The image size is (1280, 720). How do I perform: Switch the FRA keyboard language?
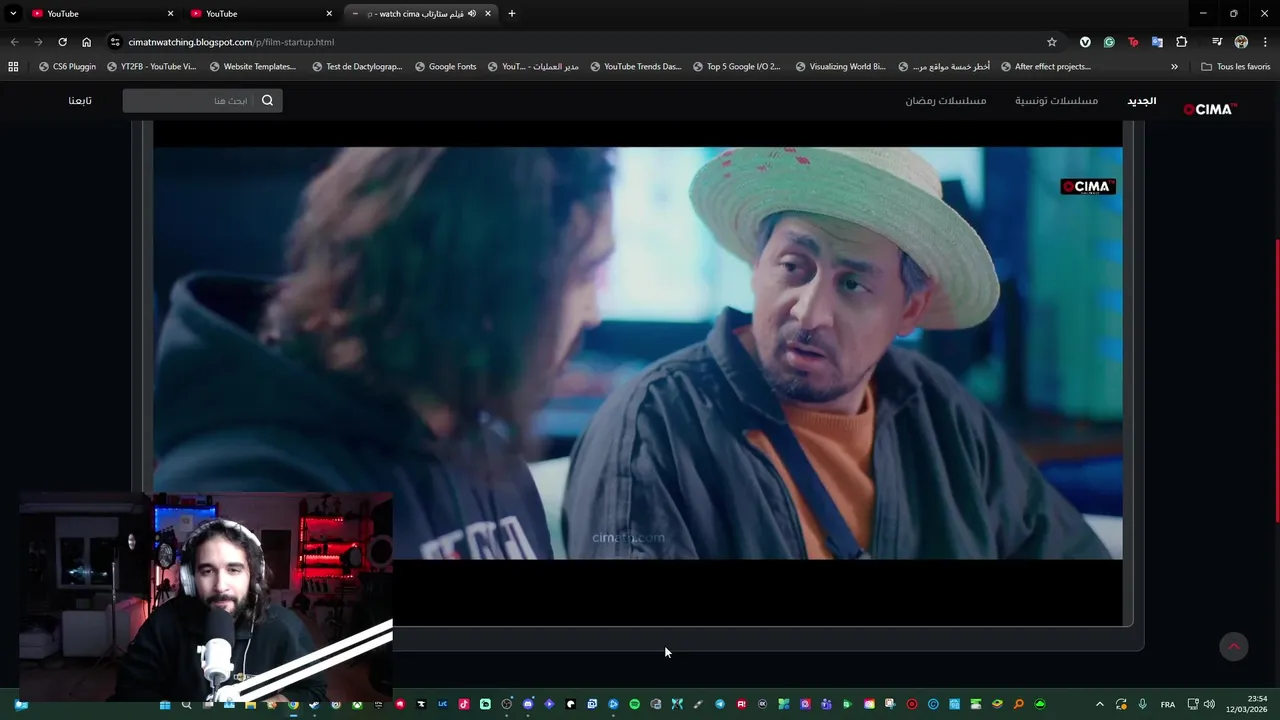1167,704
